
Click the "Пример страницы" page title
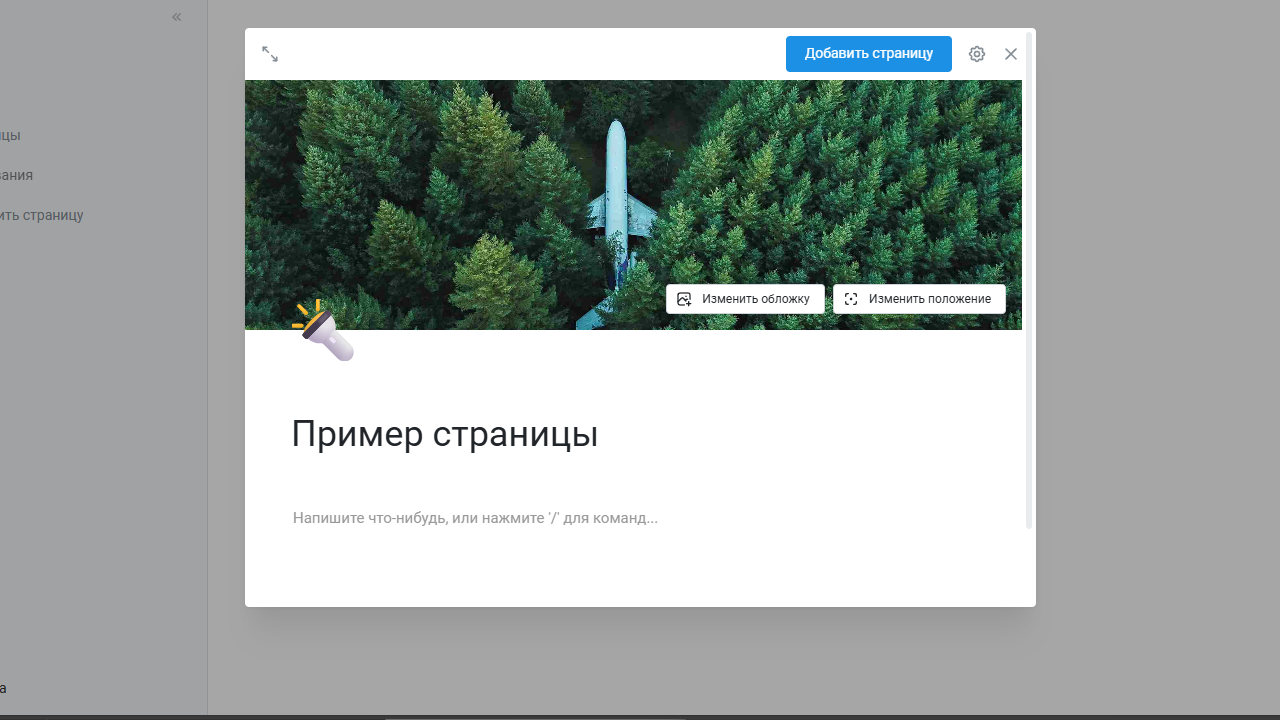pos(444,434)
